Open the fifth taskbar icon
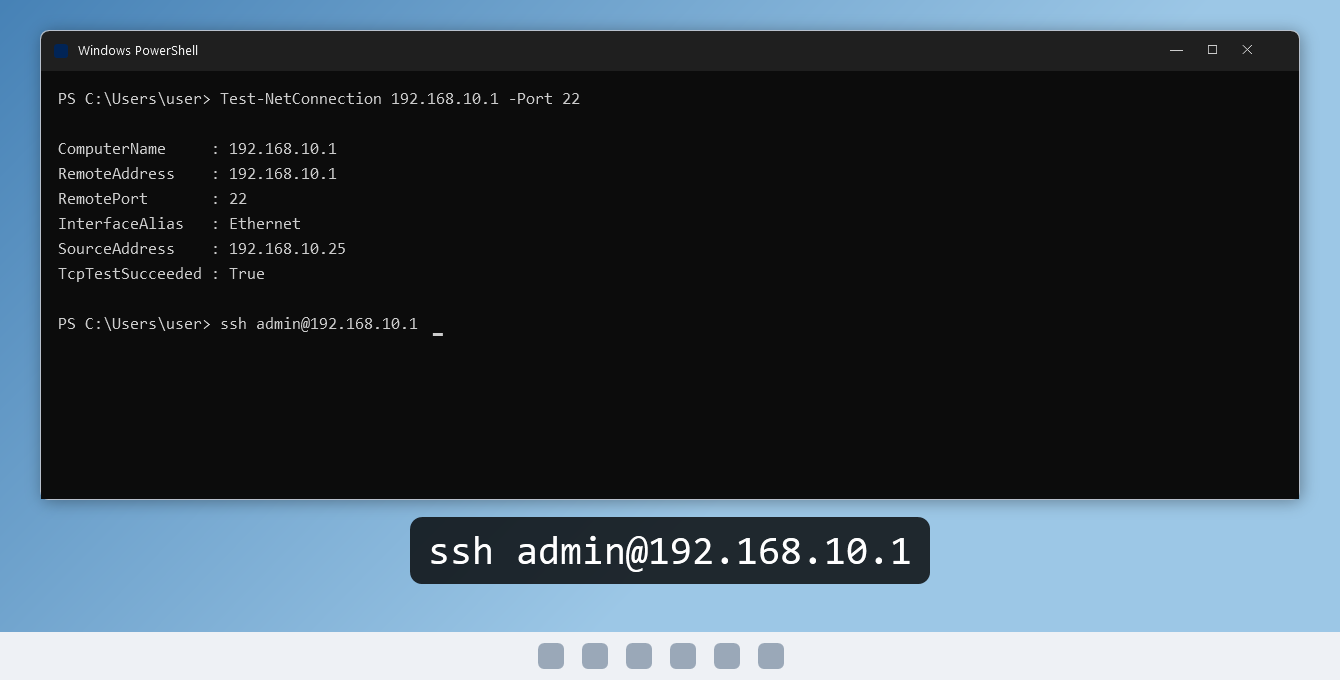1340x680 pixels. (727, 656)
